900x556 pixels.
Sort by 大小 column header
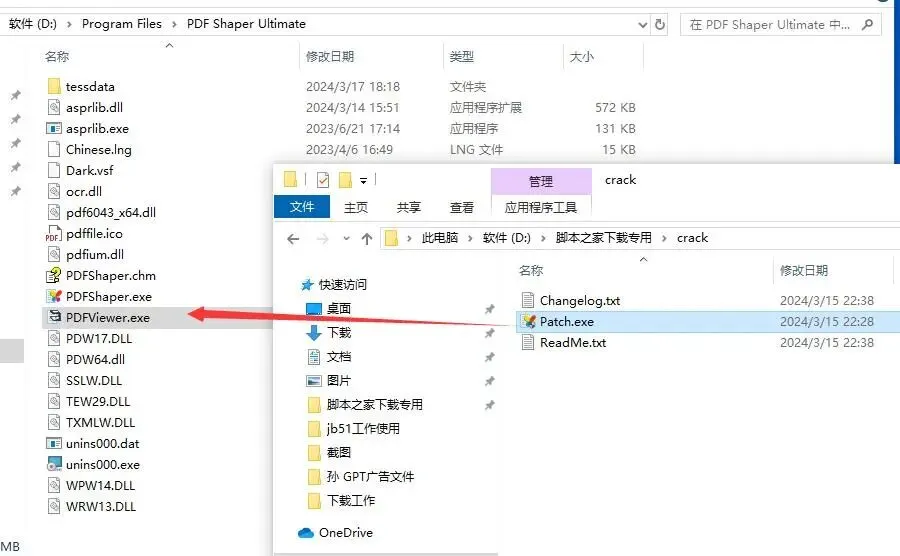click(581, 56)
